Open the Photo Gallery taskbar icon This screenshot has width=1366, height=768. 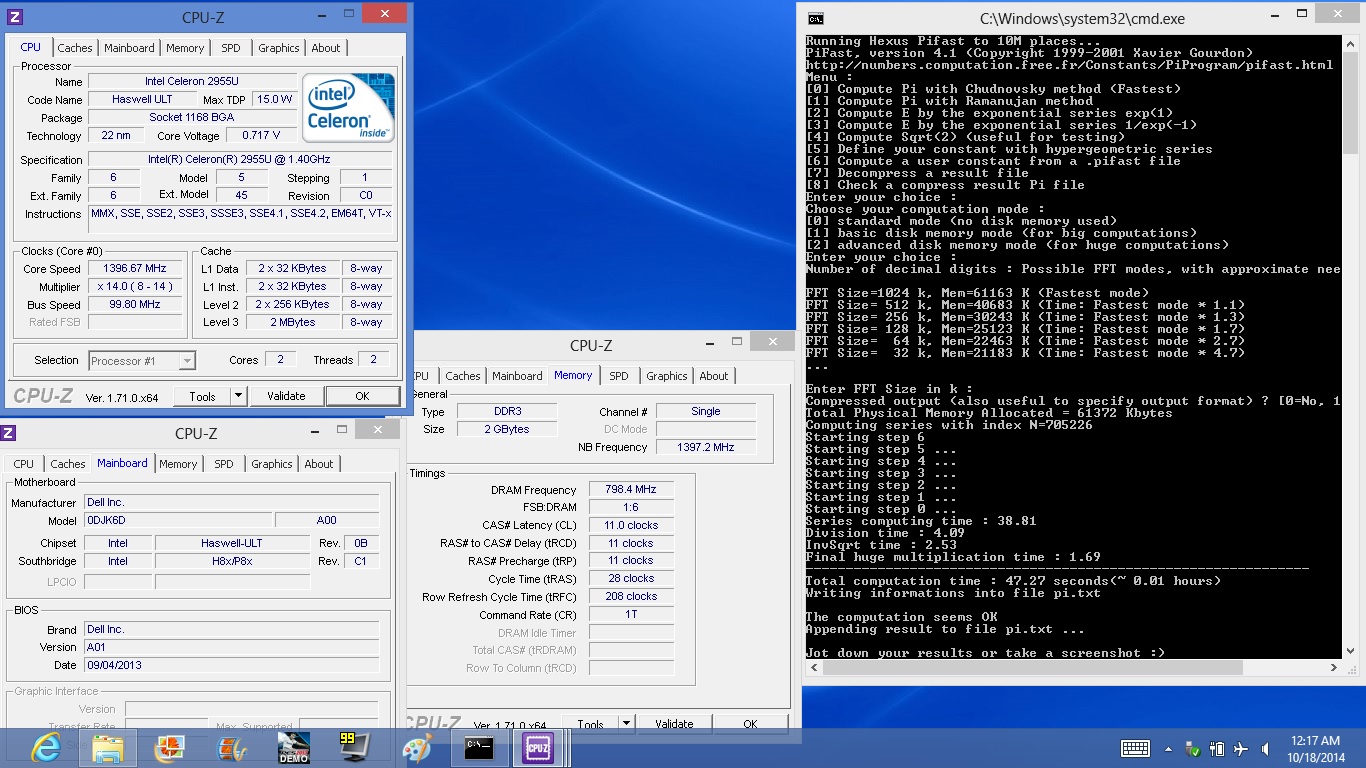(x=170, y=748)
